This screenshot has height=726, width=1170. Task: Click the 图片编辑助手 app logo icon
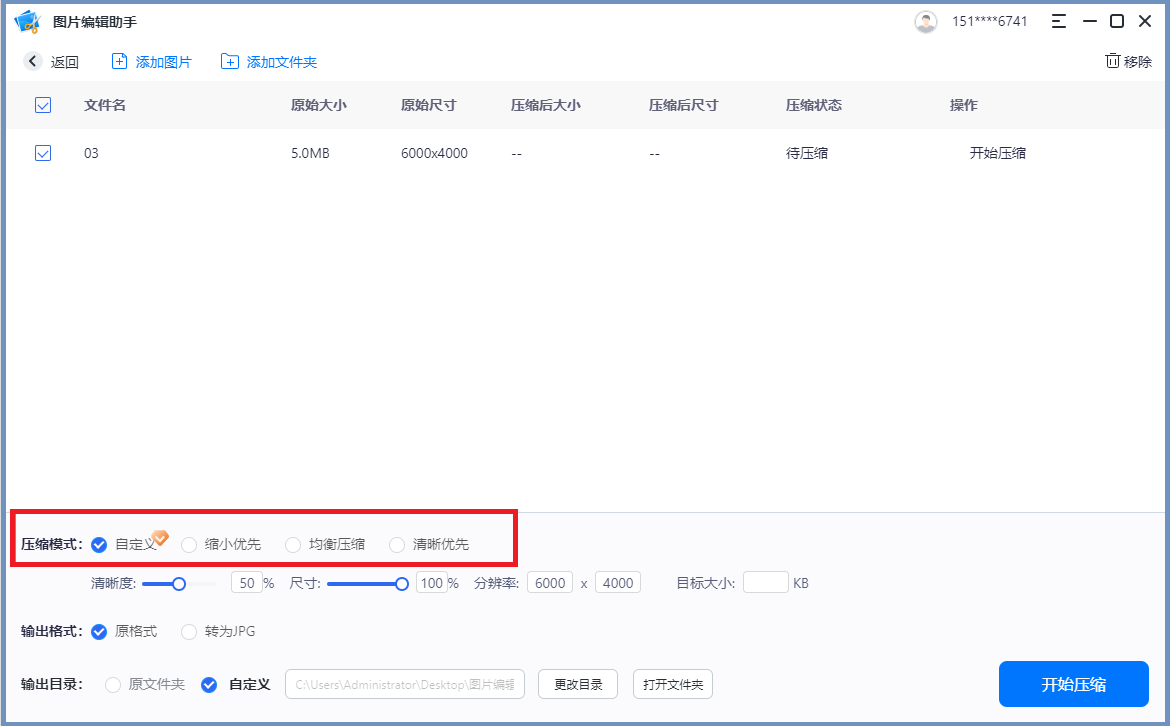click(27, 20)
